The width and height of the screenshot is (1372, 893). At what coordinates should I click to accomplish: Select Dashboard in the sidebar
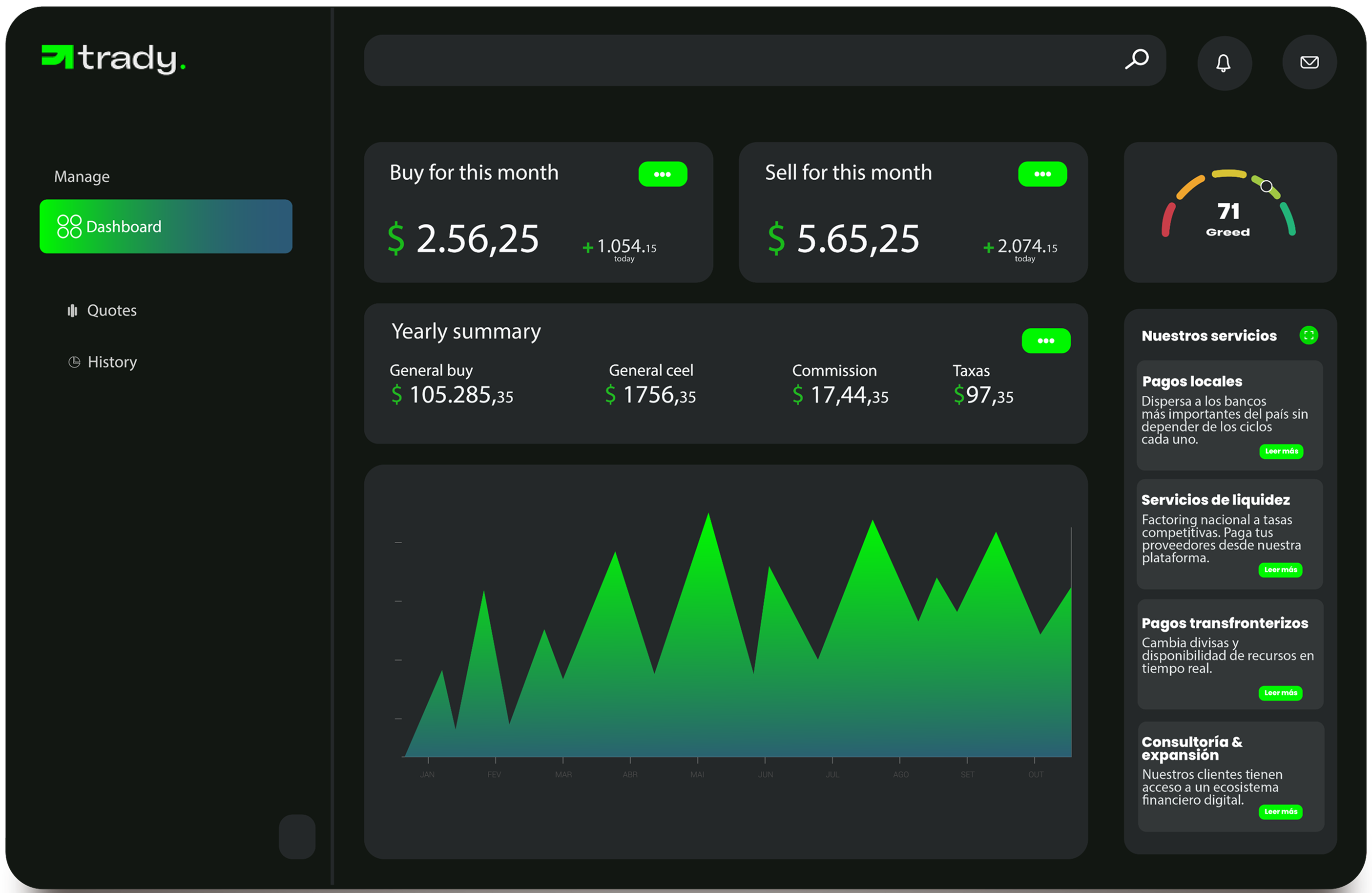[x=124, y=226]
